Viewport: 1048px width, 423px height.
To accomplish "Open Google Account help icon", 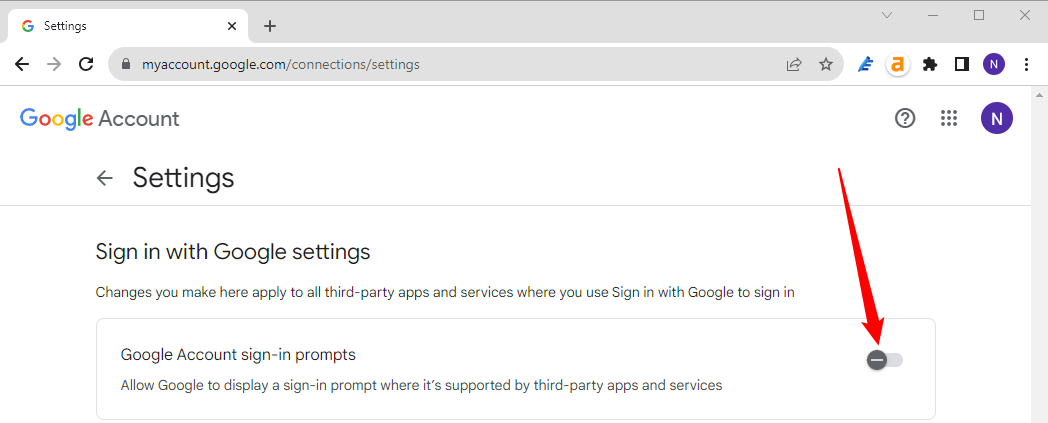I will [x=905, y=119].
